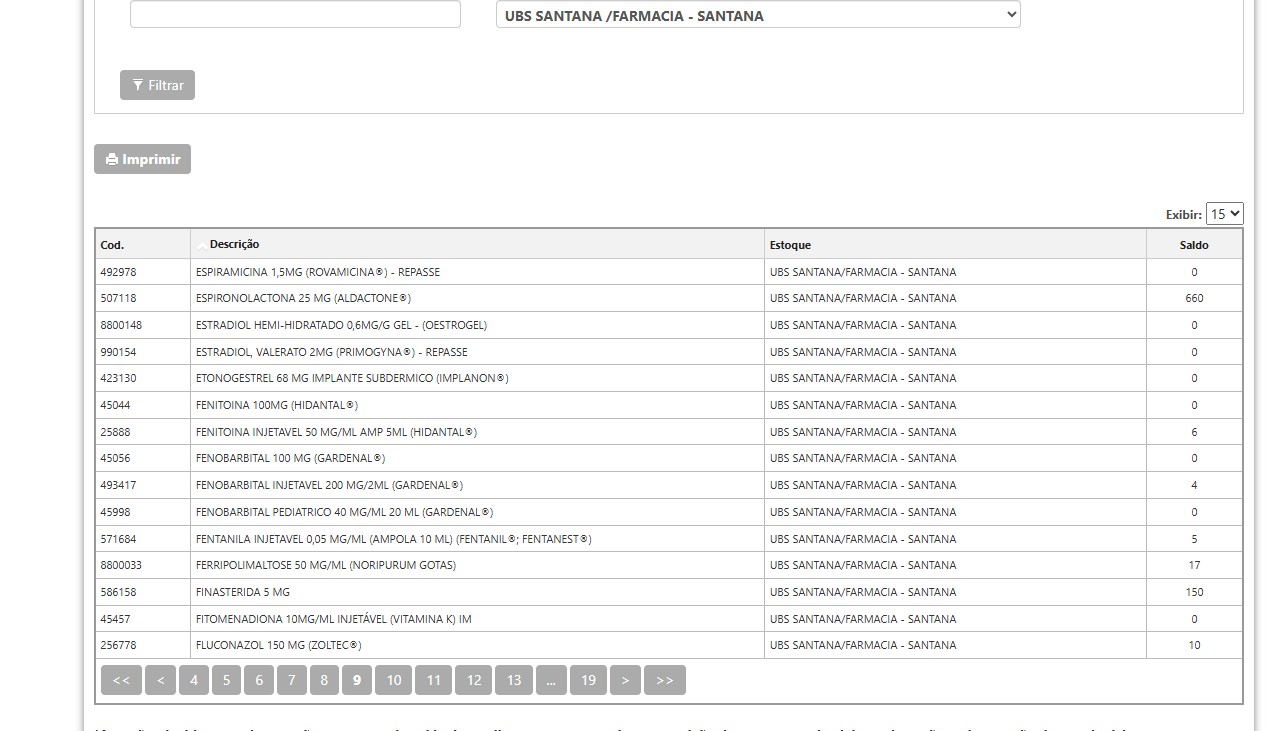Sort by the Descrição column header
Screen dimensions: 1281x731
[234, 245]
